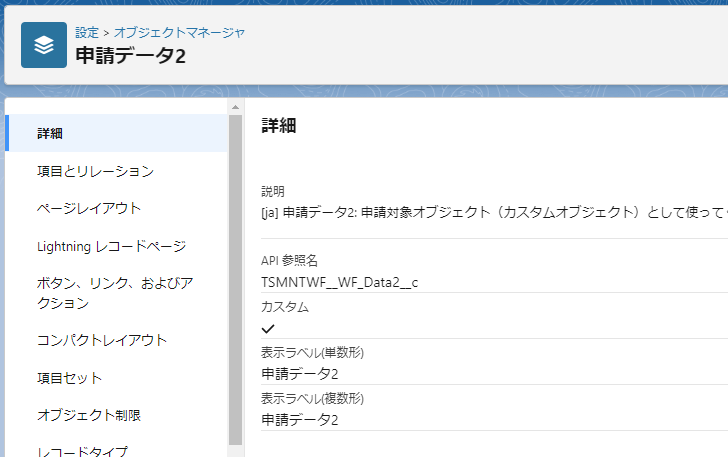Open the オブジェクトマネージャ breadcrumb link
Image resolution: width=728 pixels, height=457 pixels.
[x=179, y=33]
